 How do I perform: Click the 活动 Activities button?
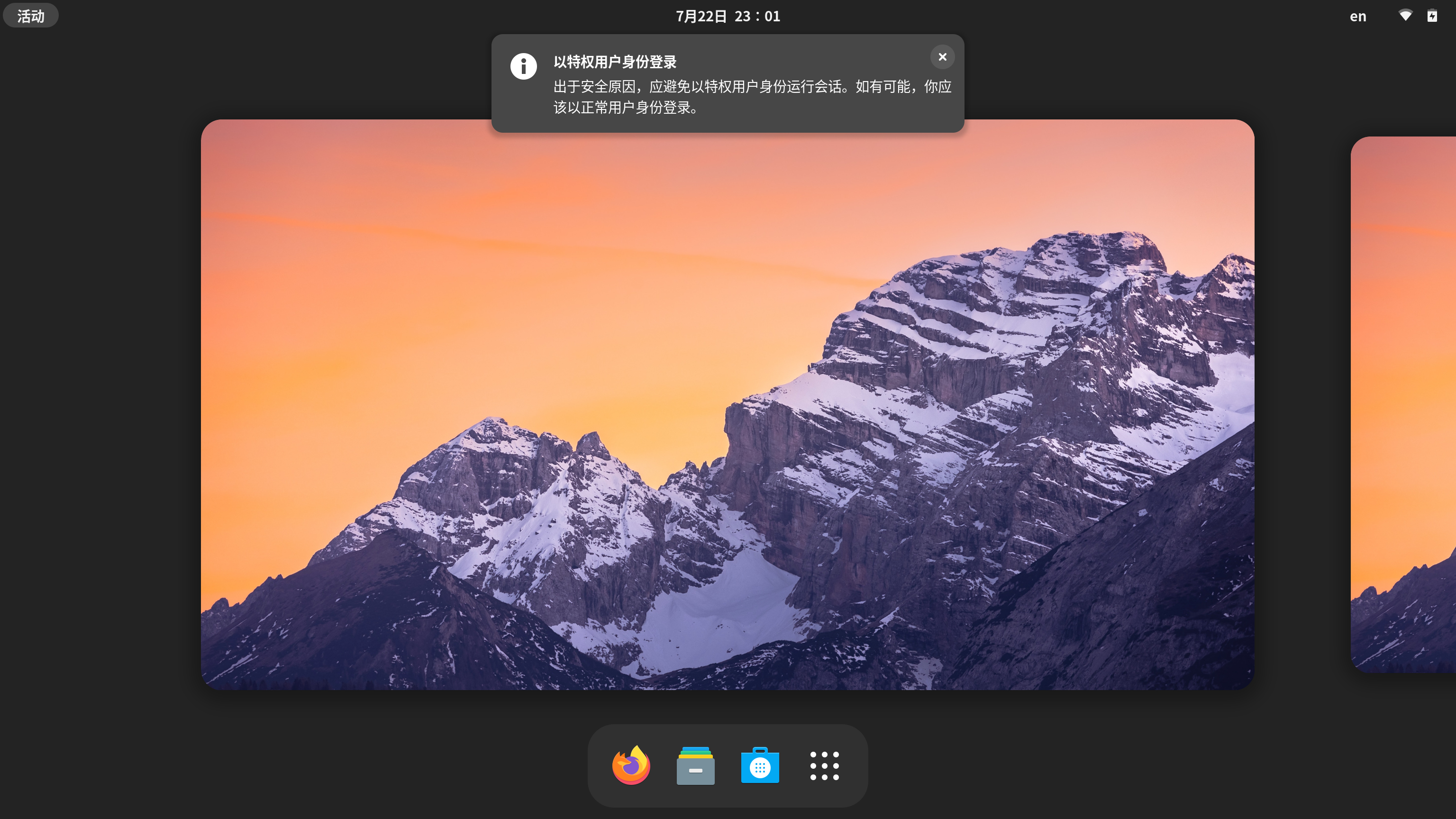30,16
